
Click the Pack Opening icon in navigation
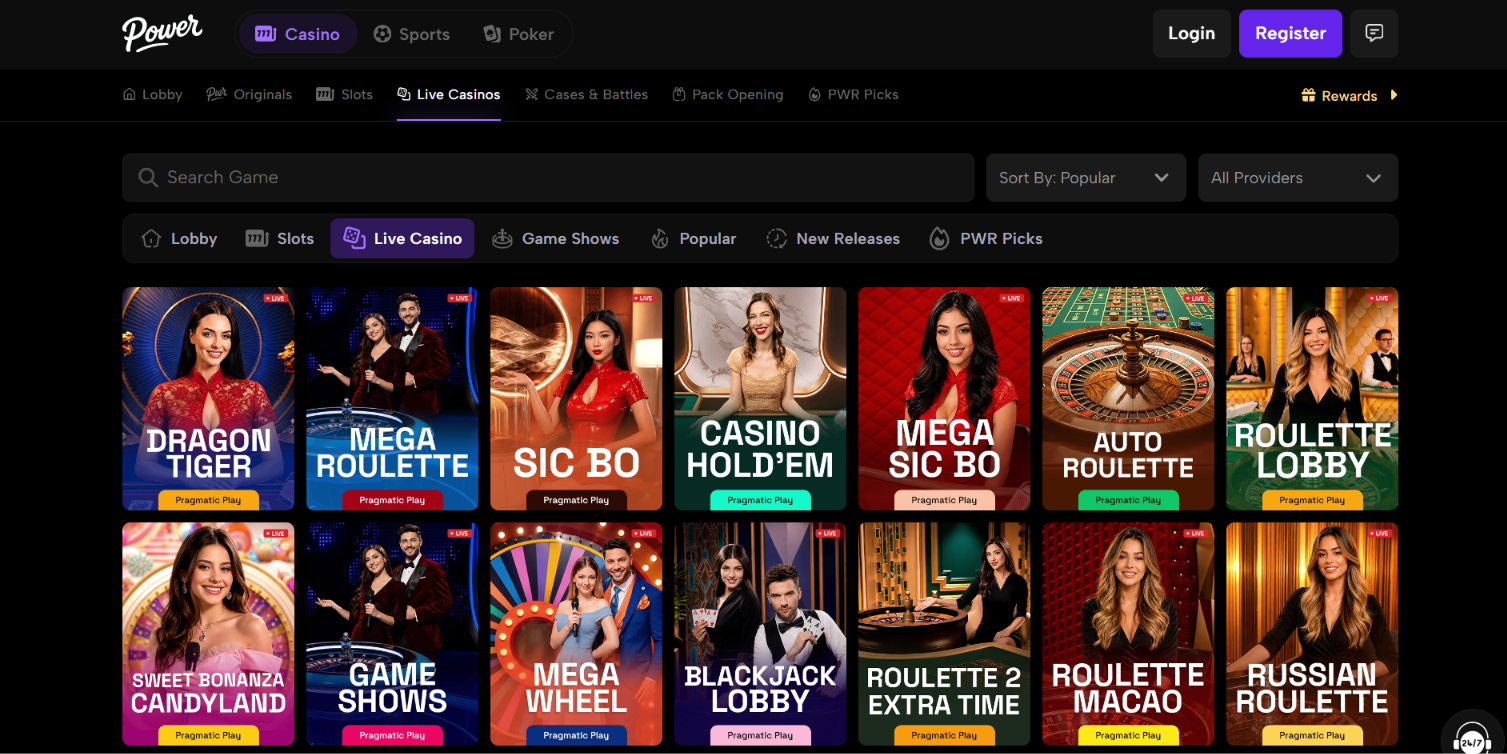(679, 94)
